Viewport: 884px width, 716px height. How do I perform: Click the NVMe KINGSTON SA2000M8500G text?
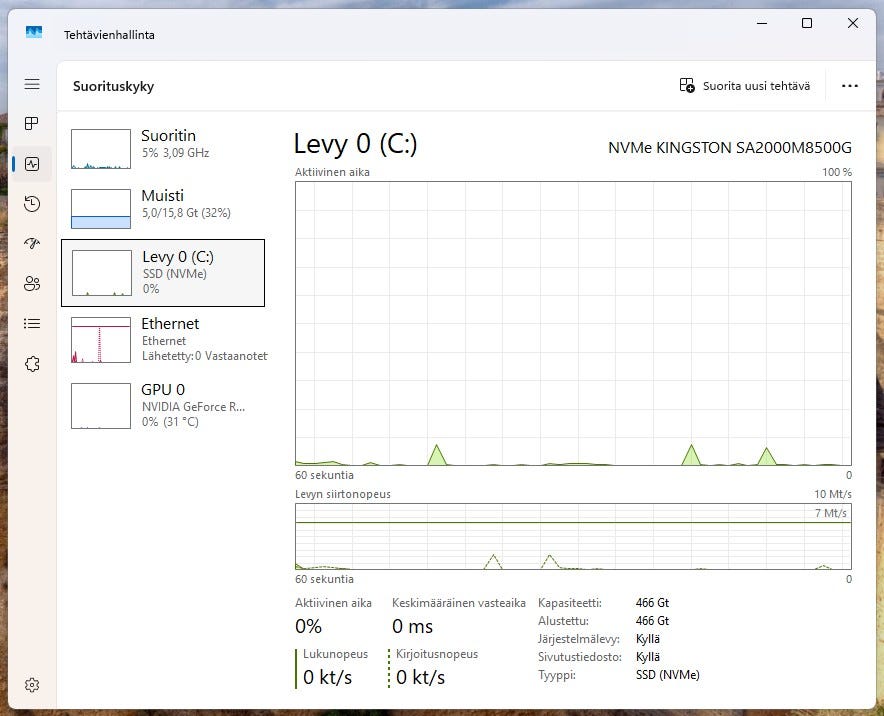(730, 148)
